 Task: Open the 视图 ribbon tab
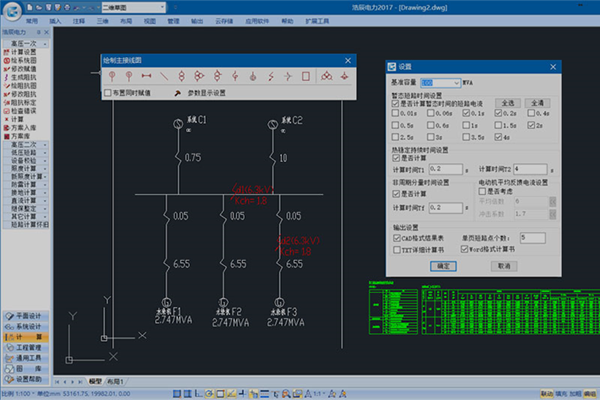point(150,21)
